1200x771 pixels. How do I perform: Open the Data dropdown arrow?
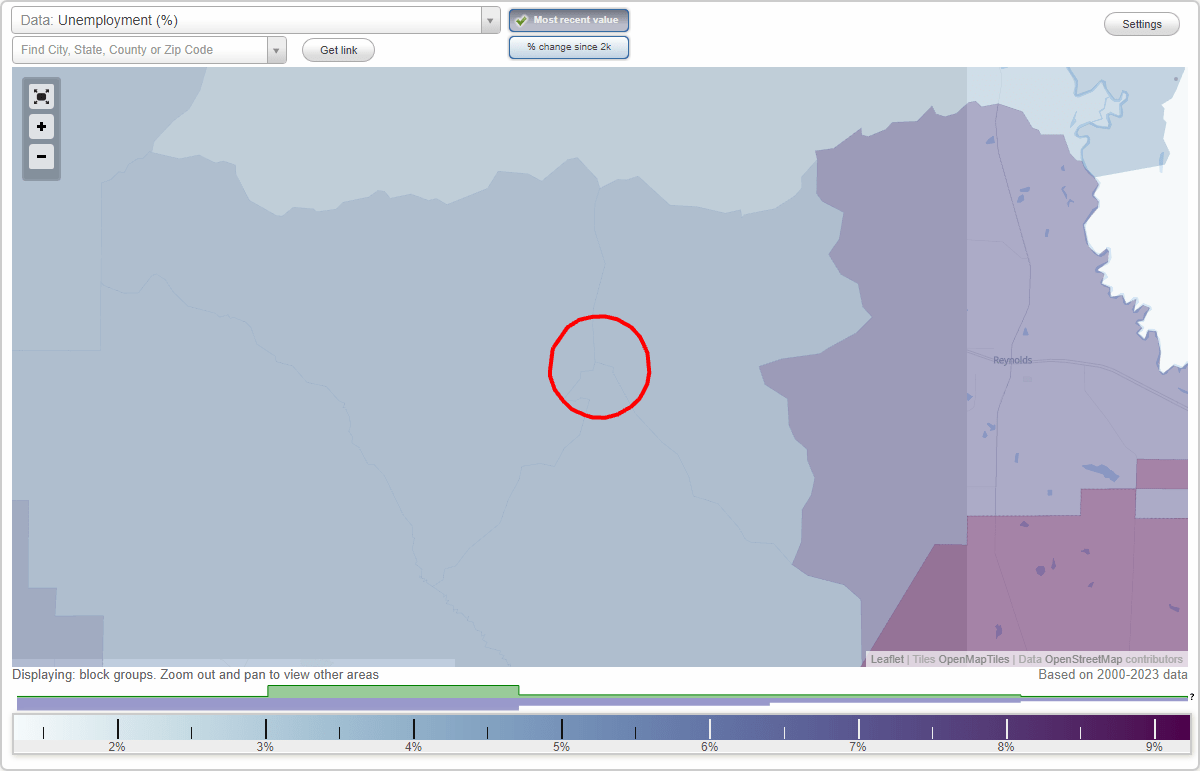pos(490,20)
